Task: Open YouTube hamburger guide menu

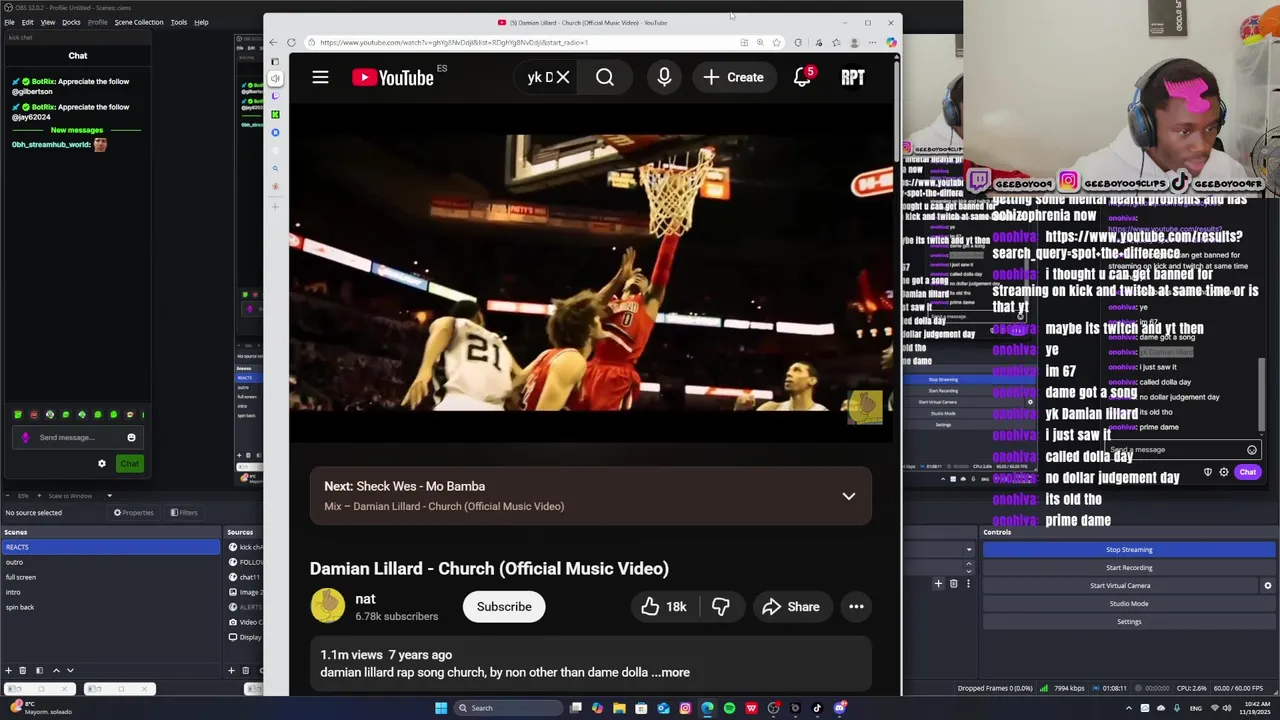Action: (320, 77)
